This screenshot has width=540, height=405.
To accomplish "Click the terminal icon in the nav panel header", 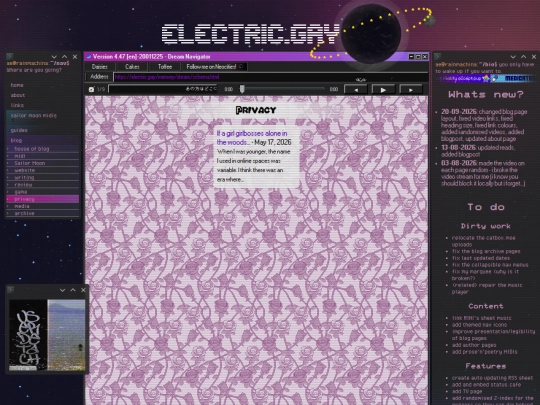I will click(x=10, y=56).
